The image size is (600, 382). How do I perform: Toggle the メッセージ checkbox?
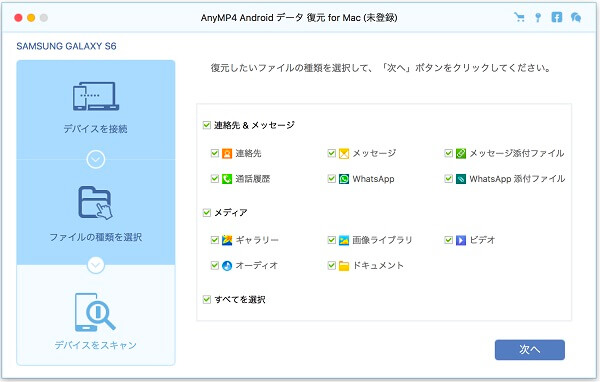[x=332, y=153]
